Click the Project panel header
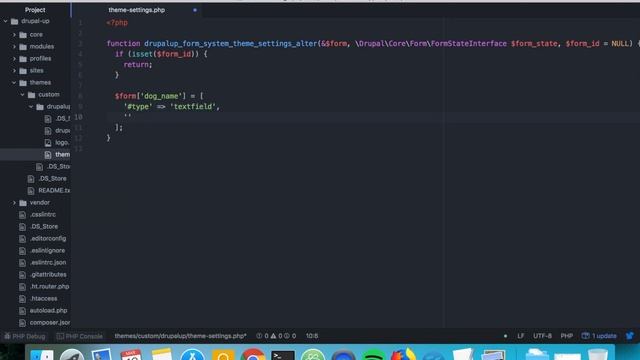The image size is (640, 360). point(35,10)
